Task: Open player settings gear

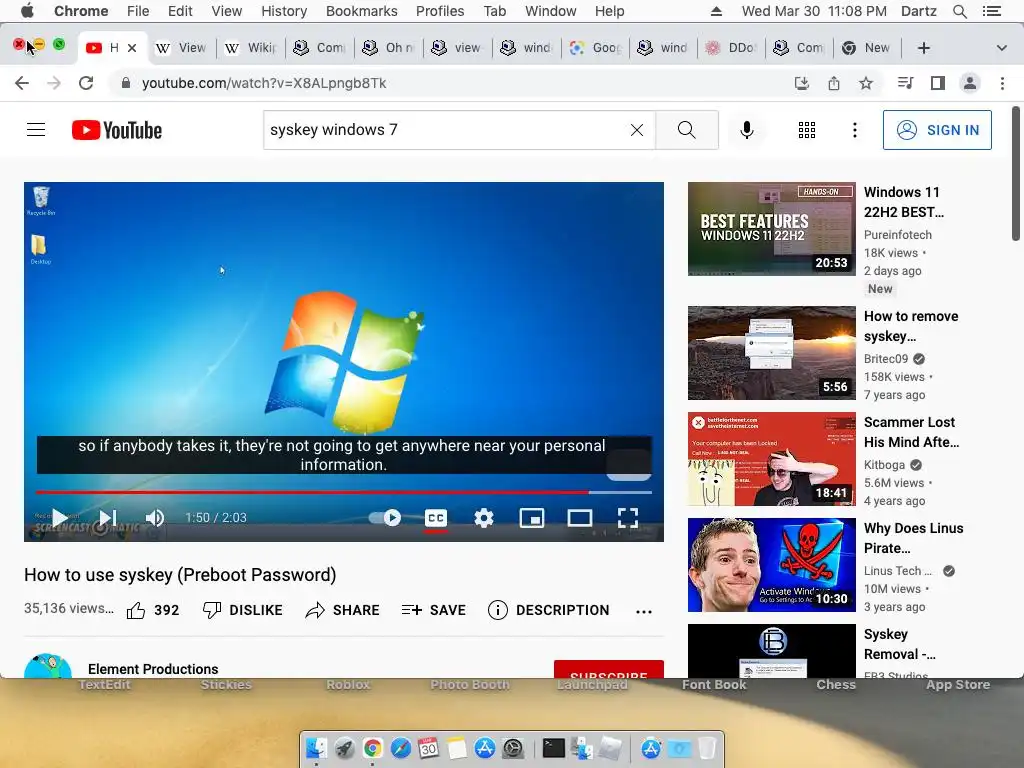Action: 483,518
